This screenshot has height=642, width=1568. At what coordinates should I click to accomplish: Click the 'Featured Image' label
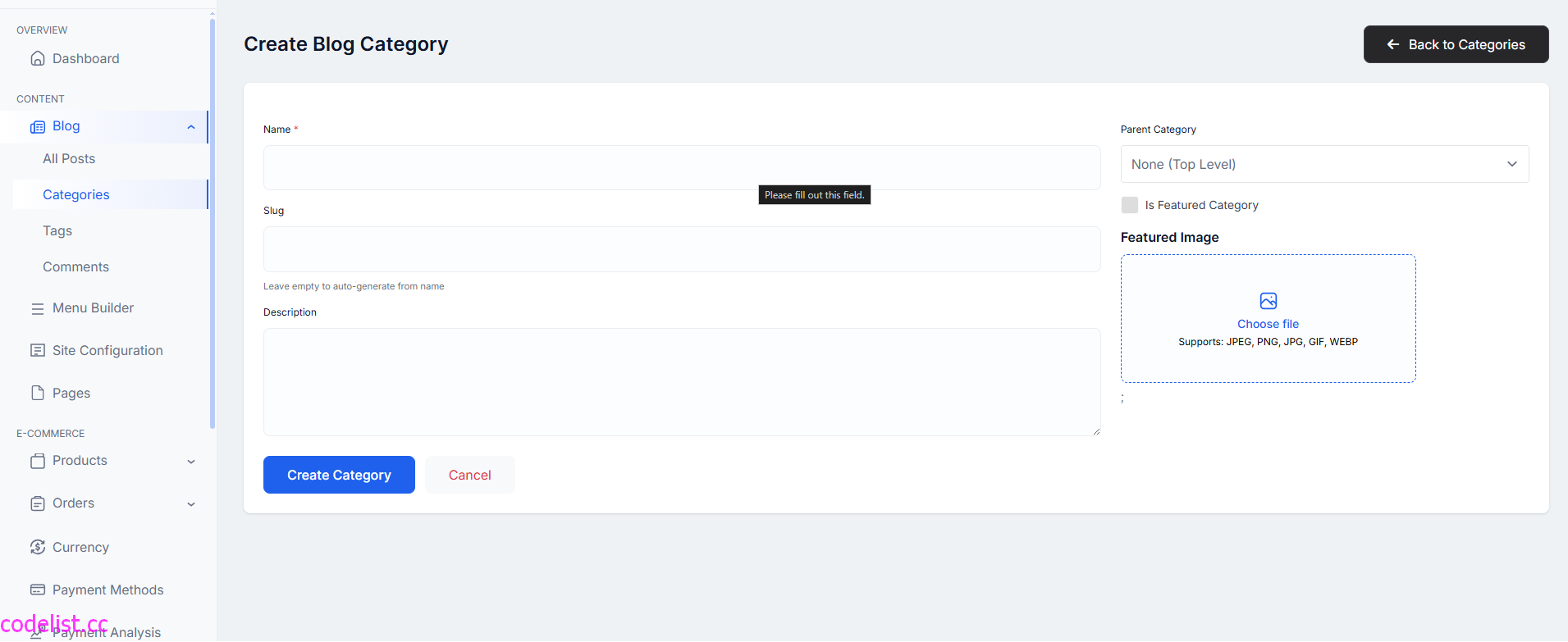coord(1170,237)
